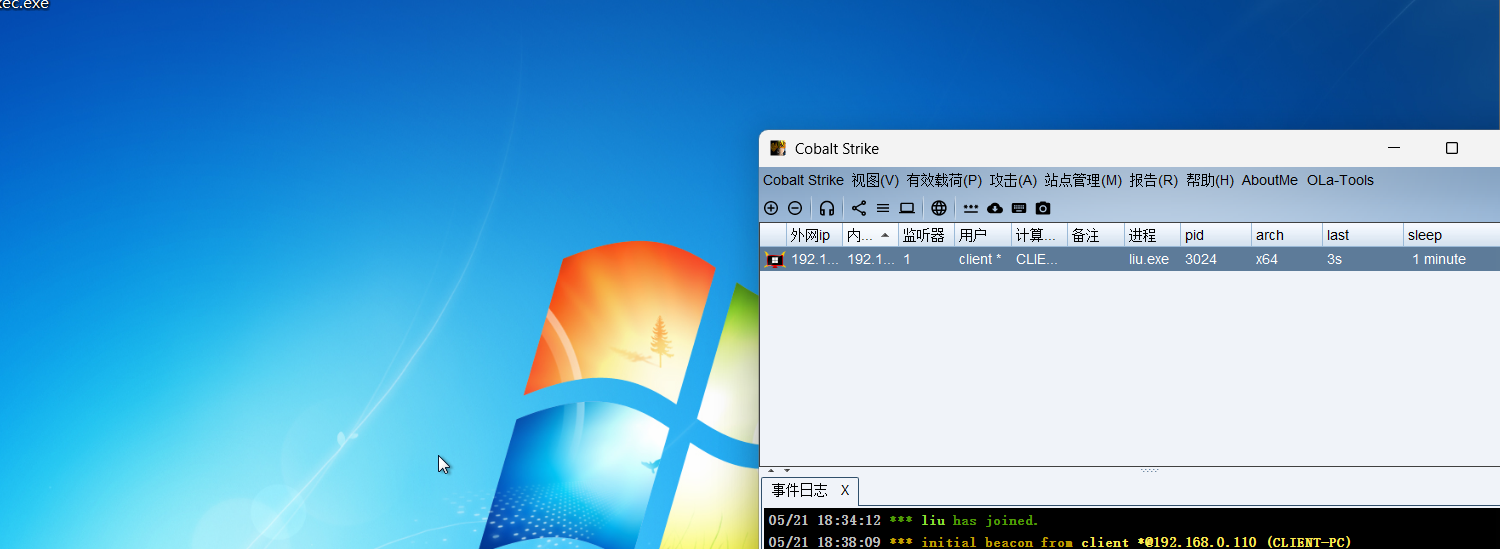Open listeners via the headphones icon

[827, 208]
